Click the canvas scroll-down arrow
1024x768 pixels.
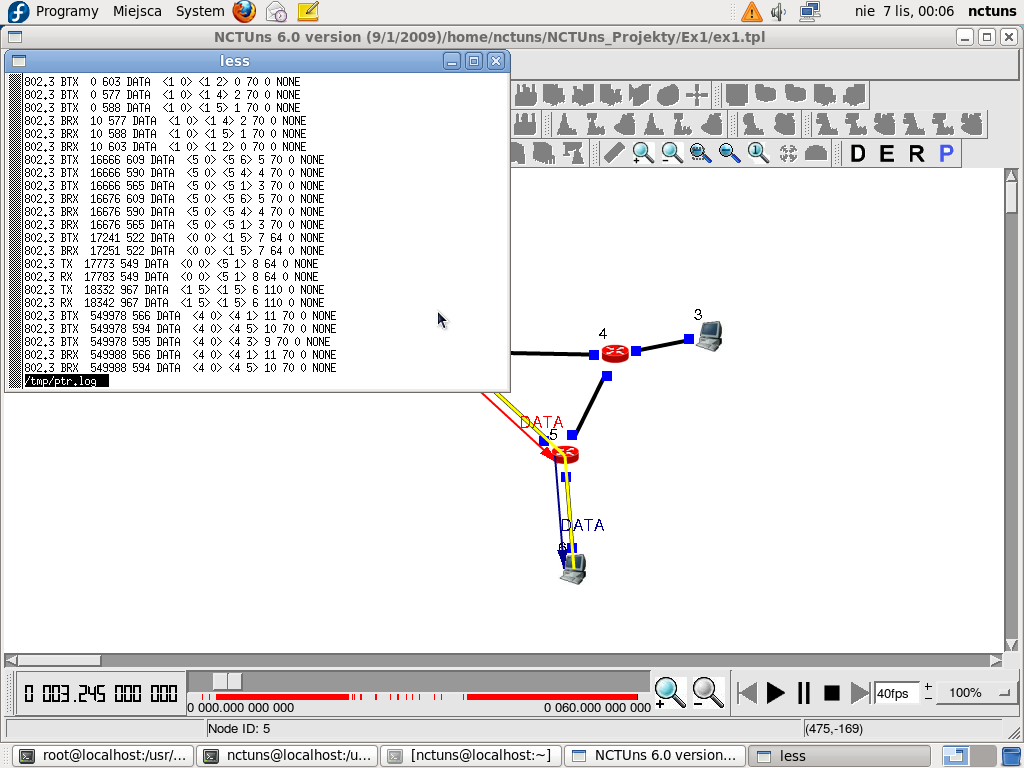[x=1011, y=645]
